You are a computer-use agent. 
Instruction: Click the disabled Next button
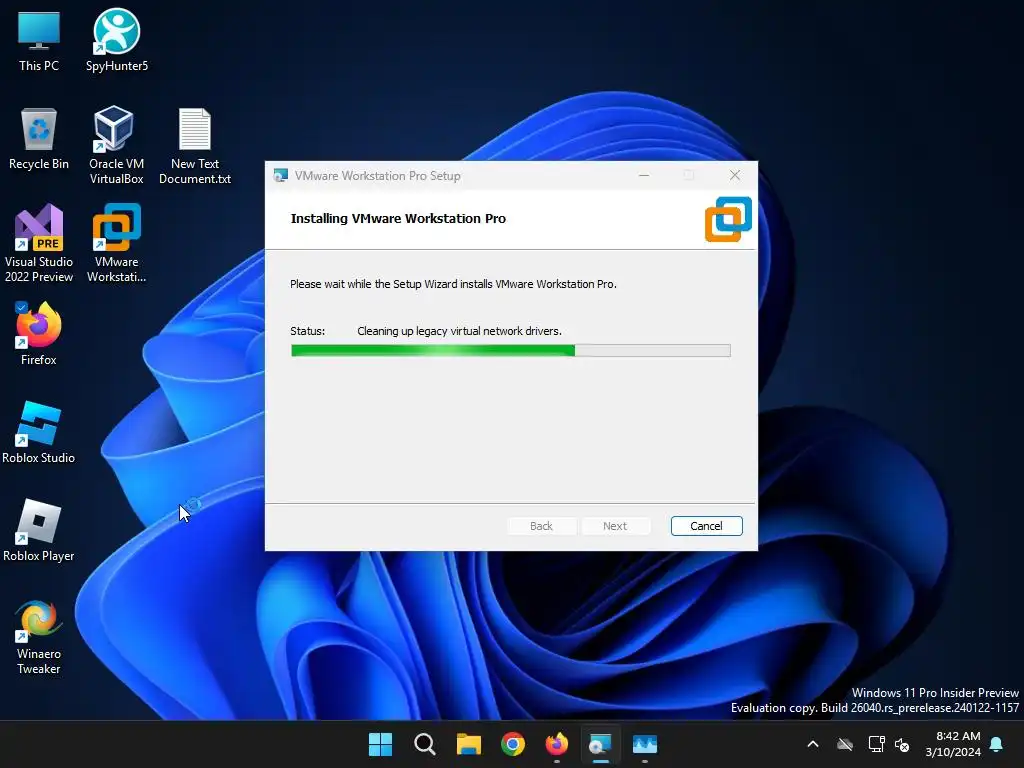(615, 526)
